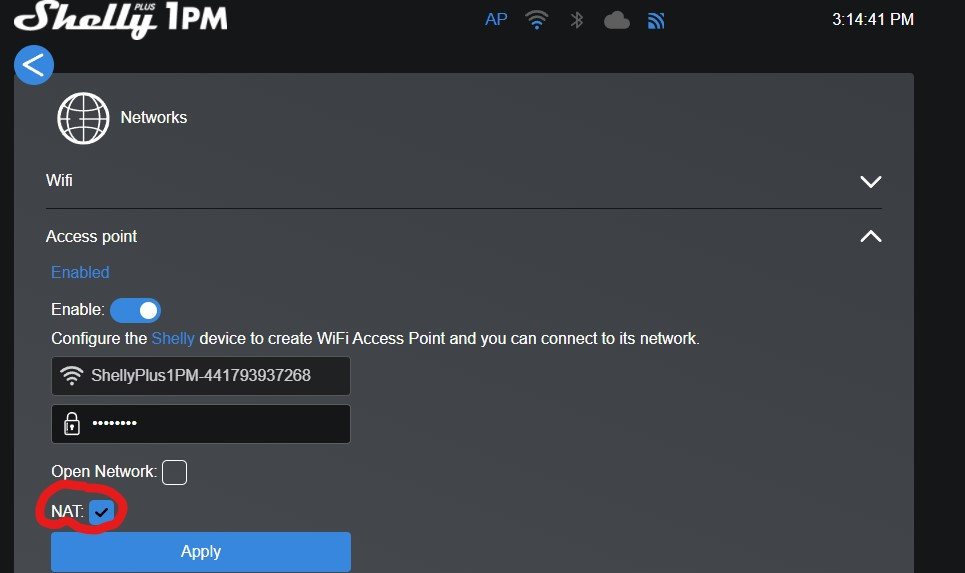Click the access point password field

coord(215,423)
